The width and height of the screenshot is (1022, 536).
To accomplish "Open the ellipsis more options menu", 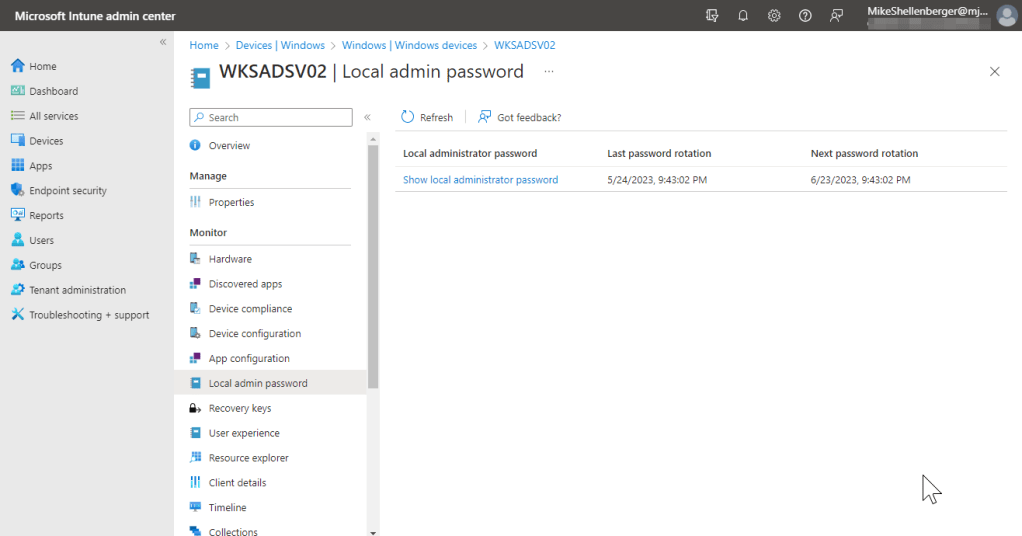I will click(548, 72).
